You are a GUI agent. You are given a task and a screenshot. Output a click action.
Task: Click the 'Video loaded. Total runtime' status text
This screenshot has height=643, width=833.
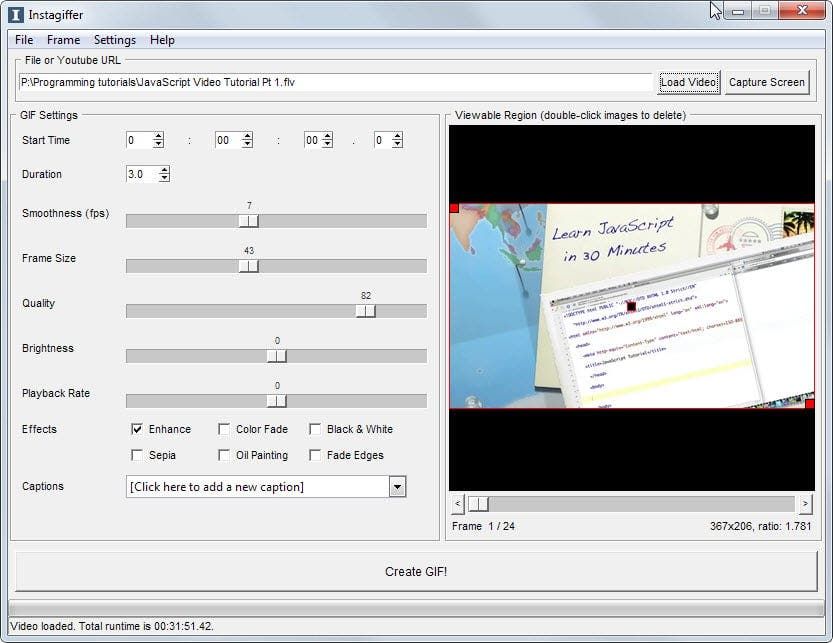112,626
